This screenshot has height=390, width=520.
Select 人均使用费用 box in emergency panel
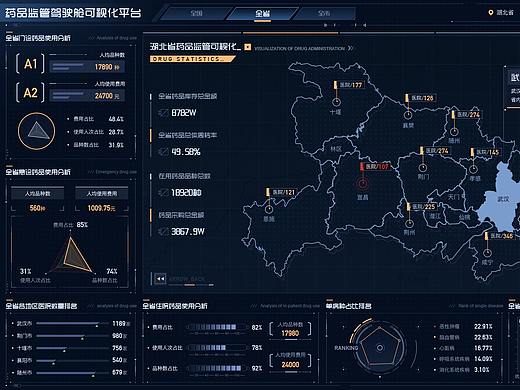[x=102, y=193]
